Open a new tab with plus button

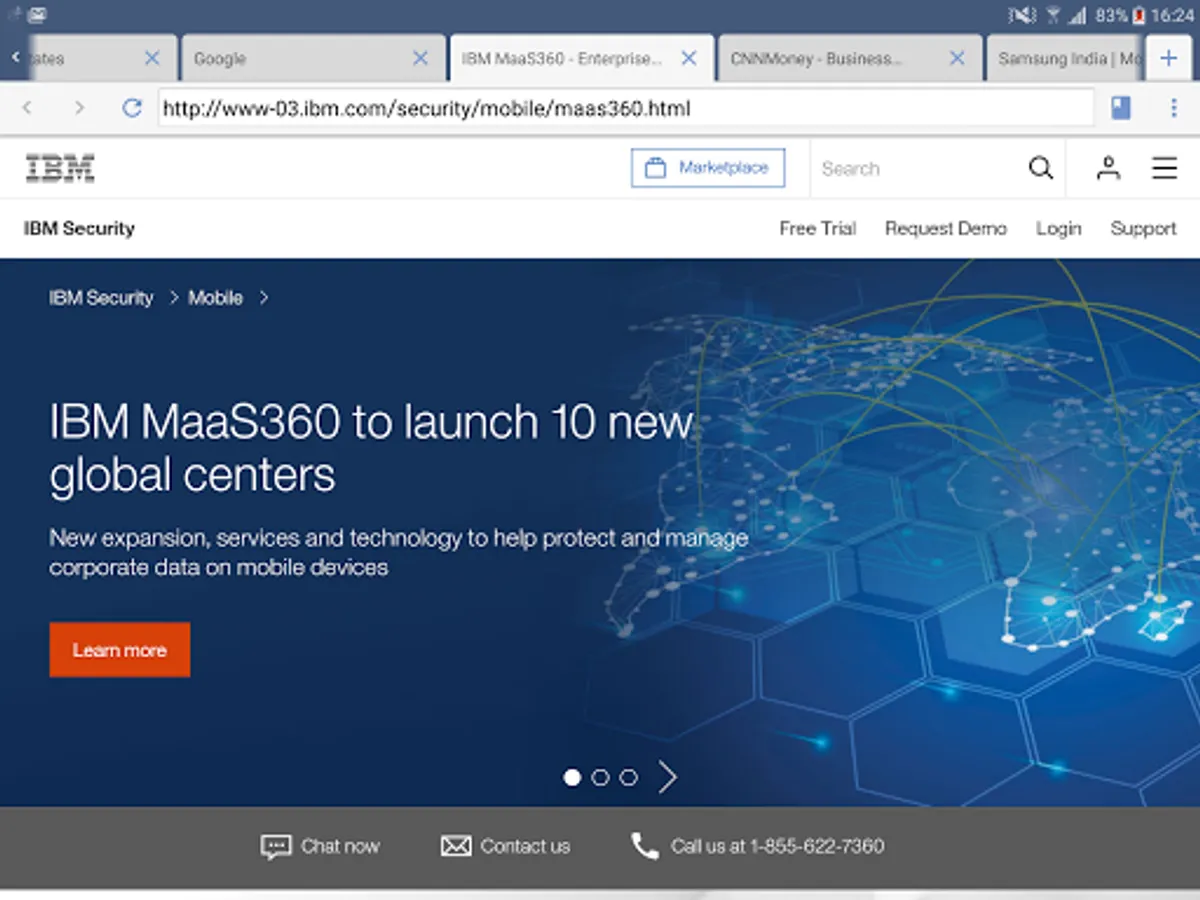[1168, 58]
